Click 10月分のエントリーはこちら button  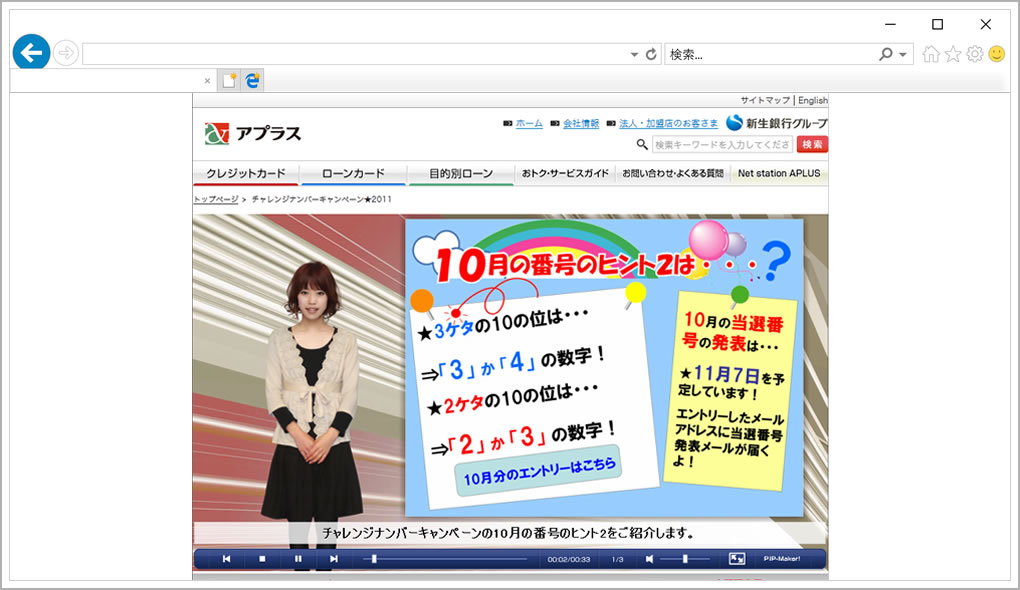click(539, 471)
